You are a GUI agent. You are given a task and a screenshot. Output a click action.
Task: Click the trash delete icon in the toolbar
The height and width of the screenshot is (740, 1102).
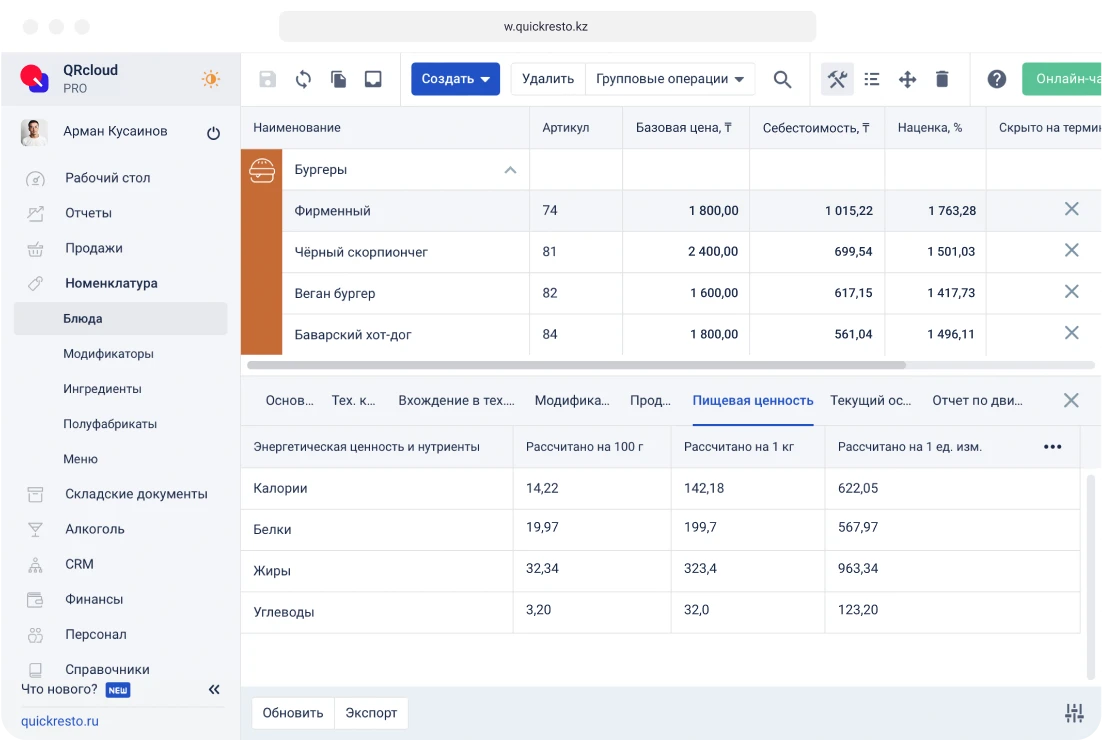coord(941,79)
